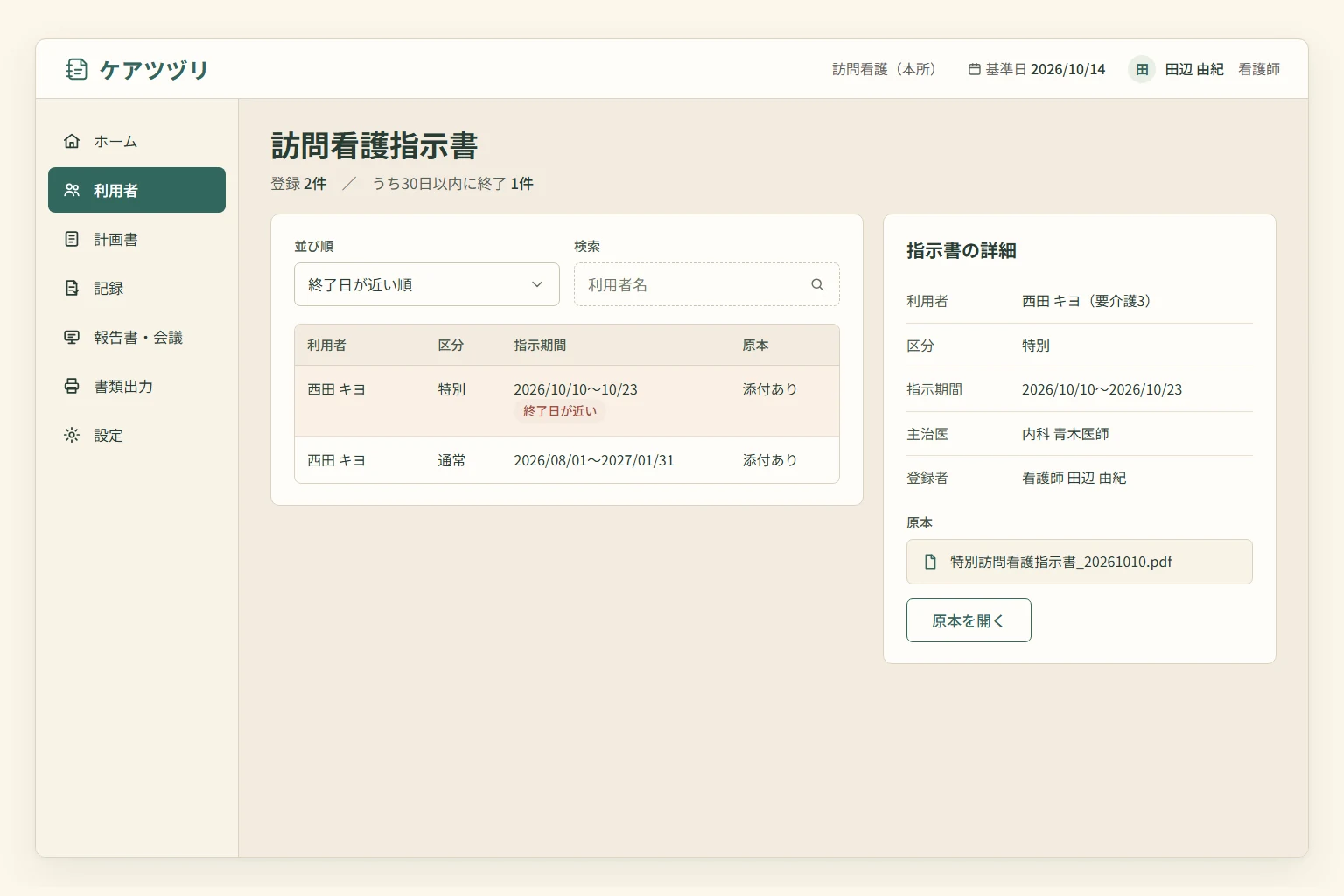
Task: Click 内科 青木医師 in details
Action: (x=1066, y=434)
